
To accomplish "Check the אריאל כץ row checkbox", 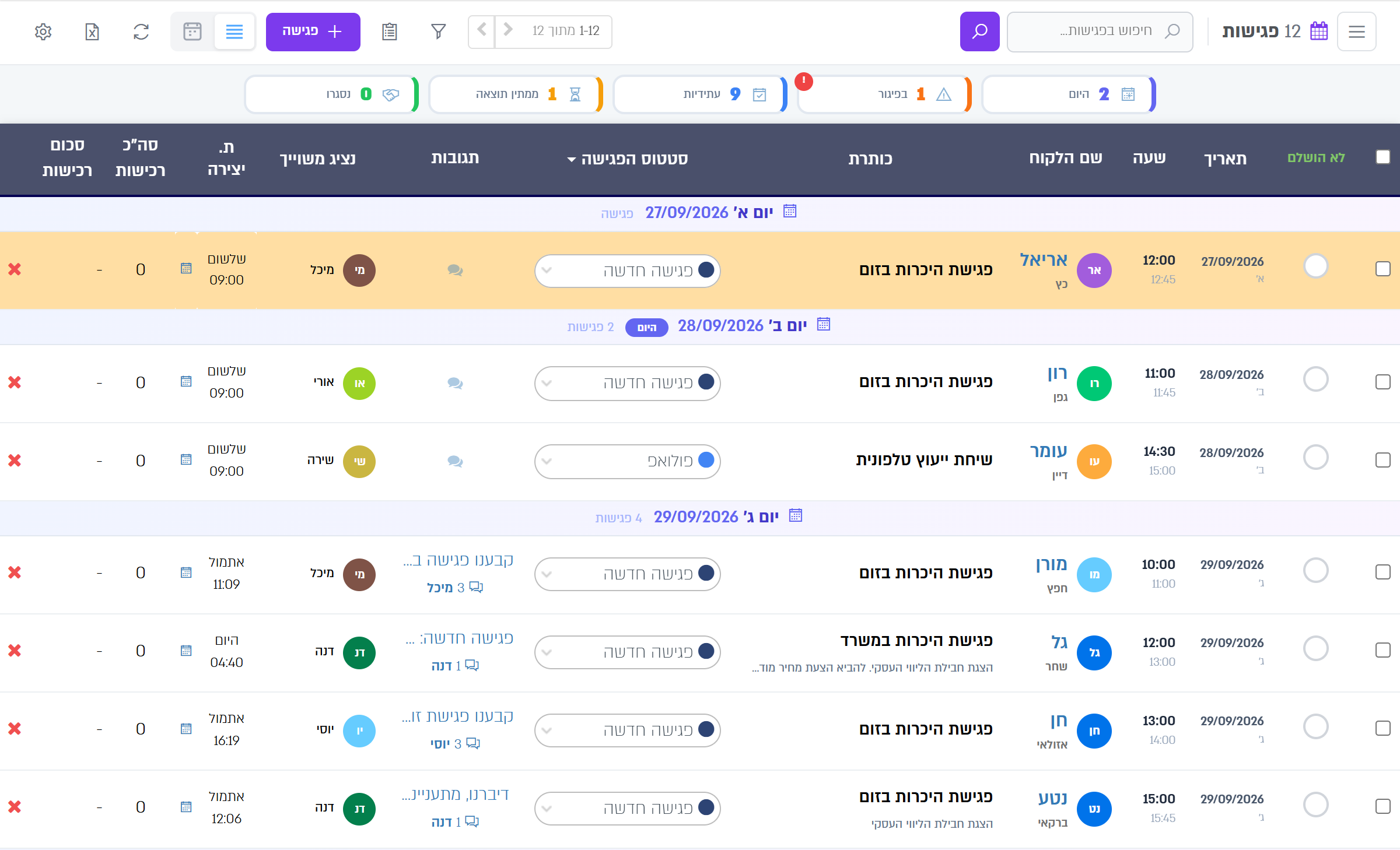I will (1383, 269).
